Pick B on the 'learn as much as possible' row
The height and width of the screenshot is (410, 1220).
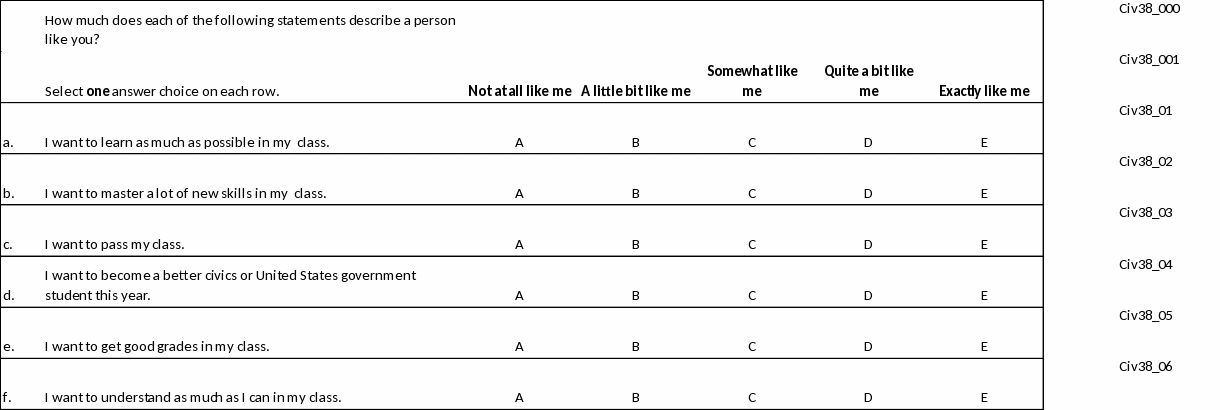pyautogui.click(x=636, y=142)
